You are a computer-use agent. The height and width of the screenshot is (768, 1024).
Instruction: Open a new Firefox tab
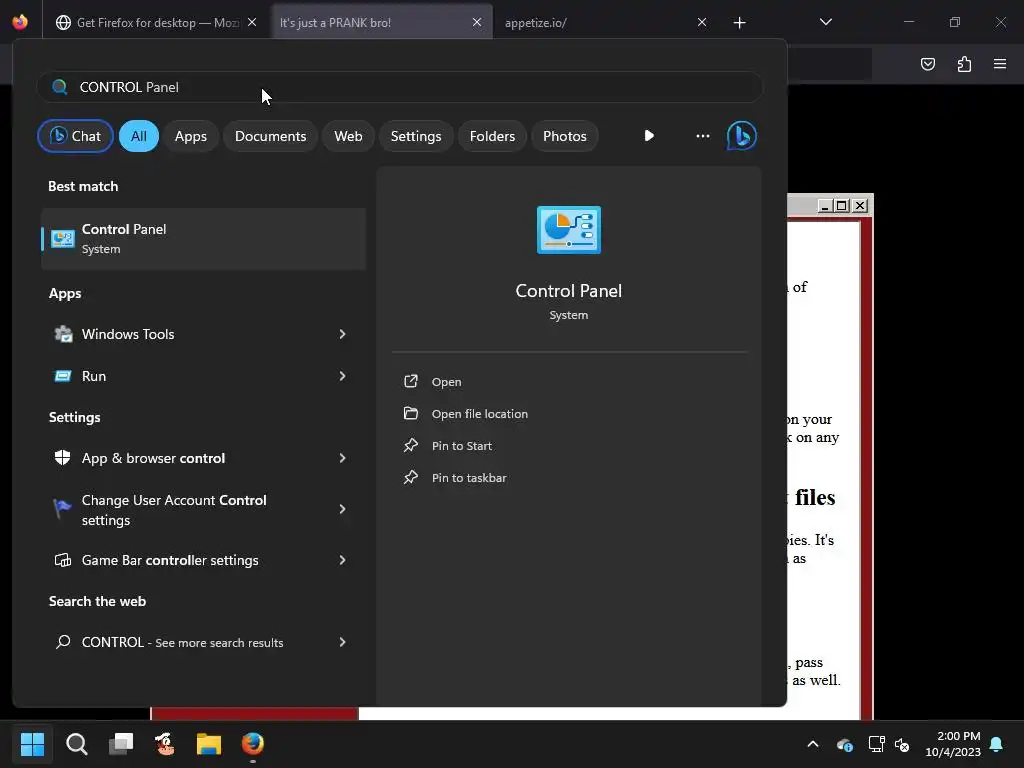coord(739,23)
